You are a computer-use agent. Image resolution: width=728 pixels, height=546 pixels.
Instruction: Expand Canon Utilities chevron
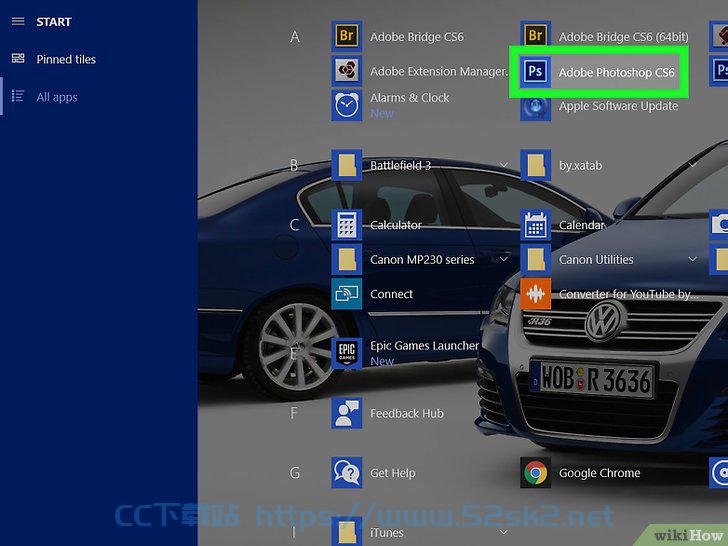coord(692,259)
